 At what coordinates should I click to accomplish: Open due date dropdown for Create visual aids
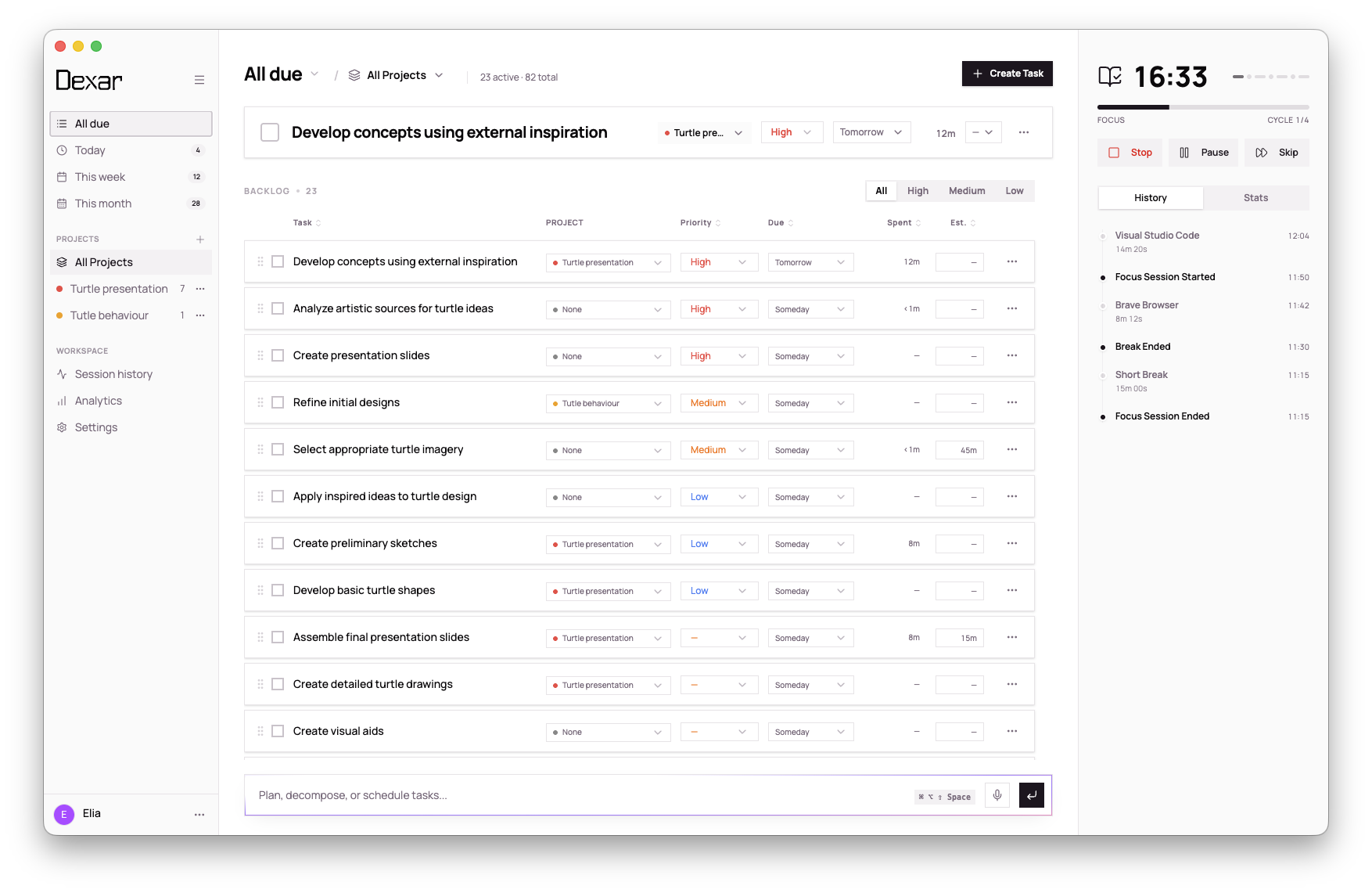(810, 732)
